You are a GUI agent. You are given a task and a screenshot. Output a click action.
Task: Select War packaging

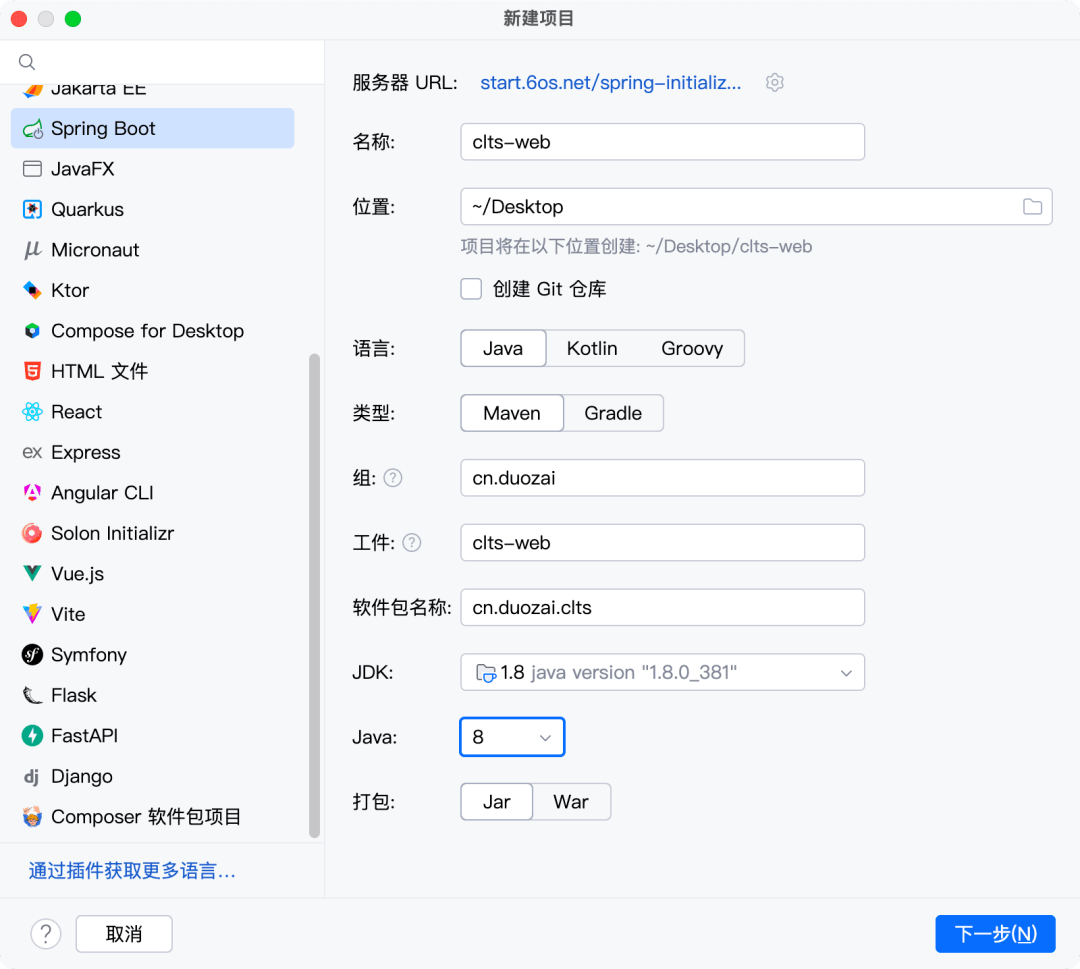[x=571, y=802]
